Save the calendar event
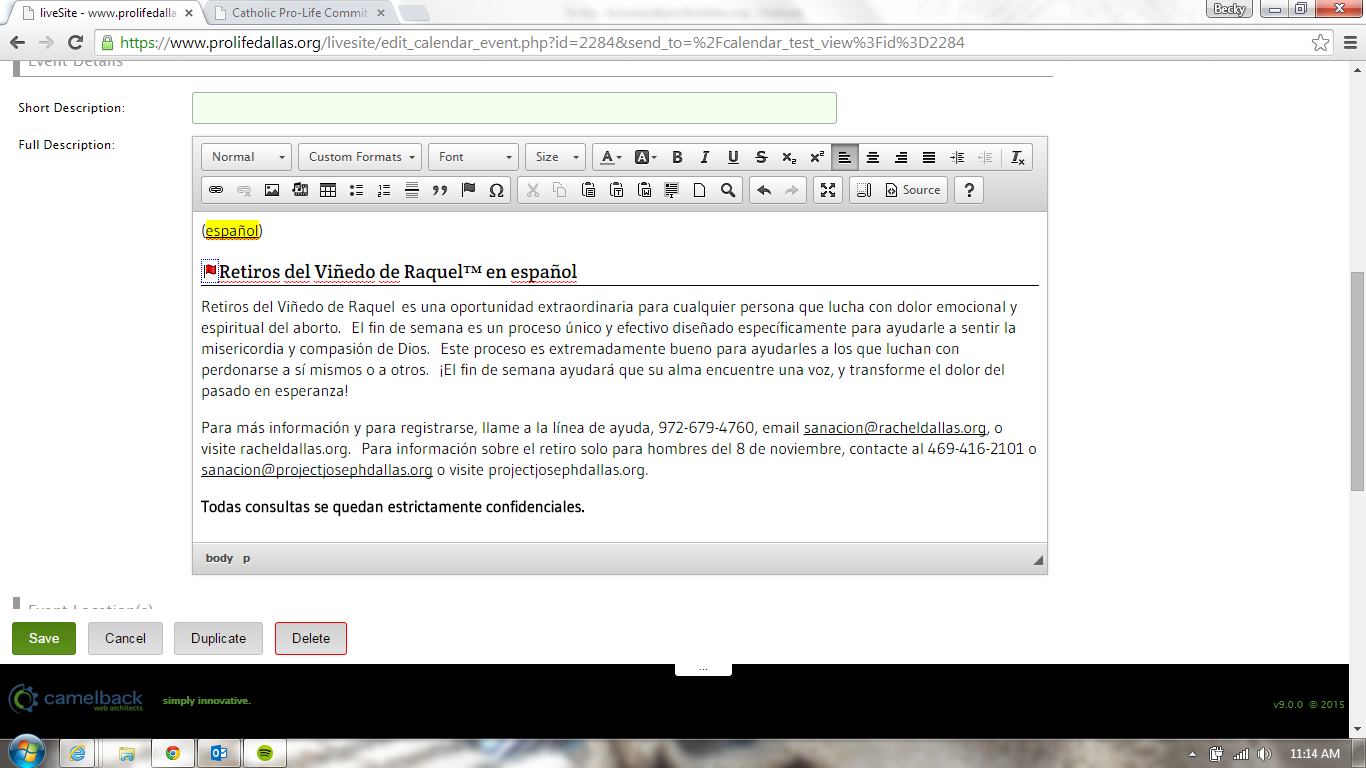 [x=44, y=638]
